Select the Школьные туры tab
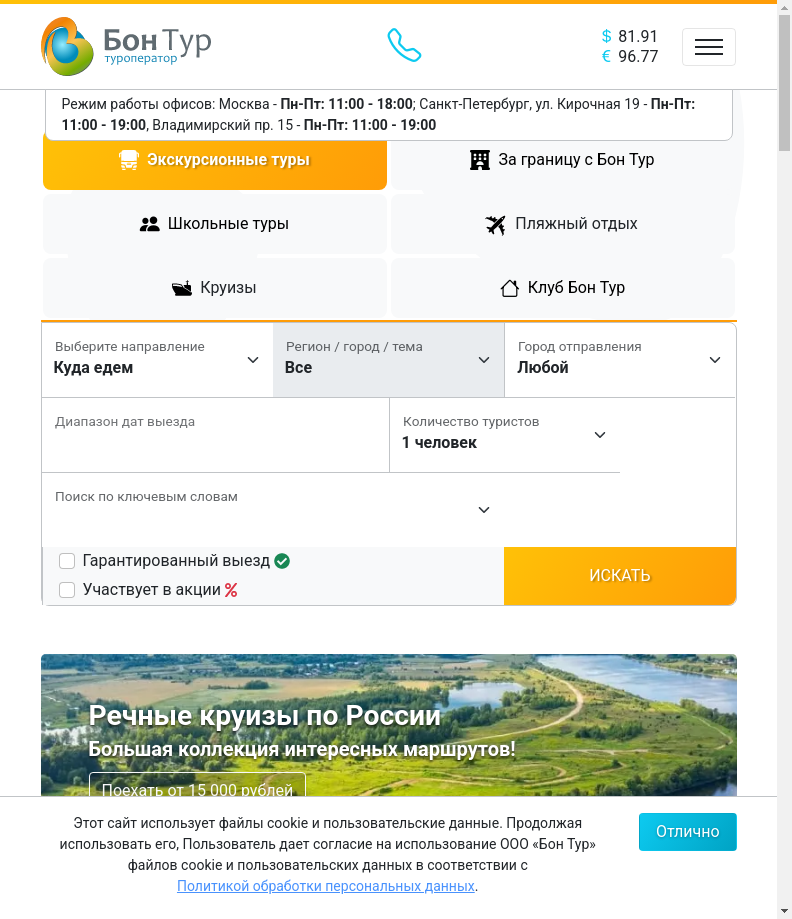The image size is (792, 919). coord(214,224)
